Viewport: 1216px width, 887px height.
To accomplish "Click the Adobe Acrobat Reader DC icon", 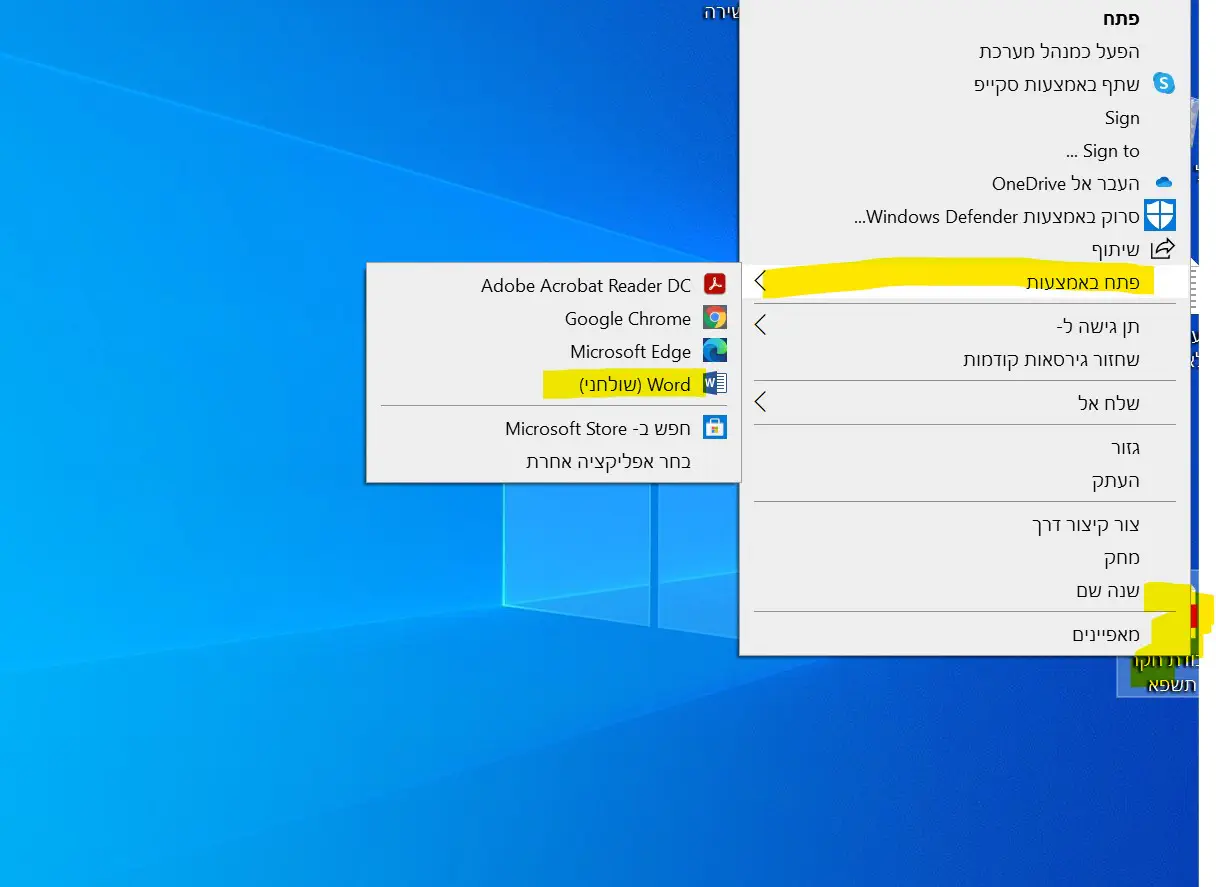I will [x=714, y=285].
